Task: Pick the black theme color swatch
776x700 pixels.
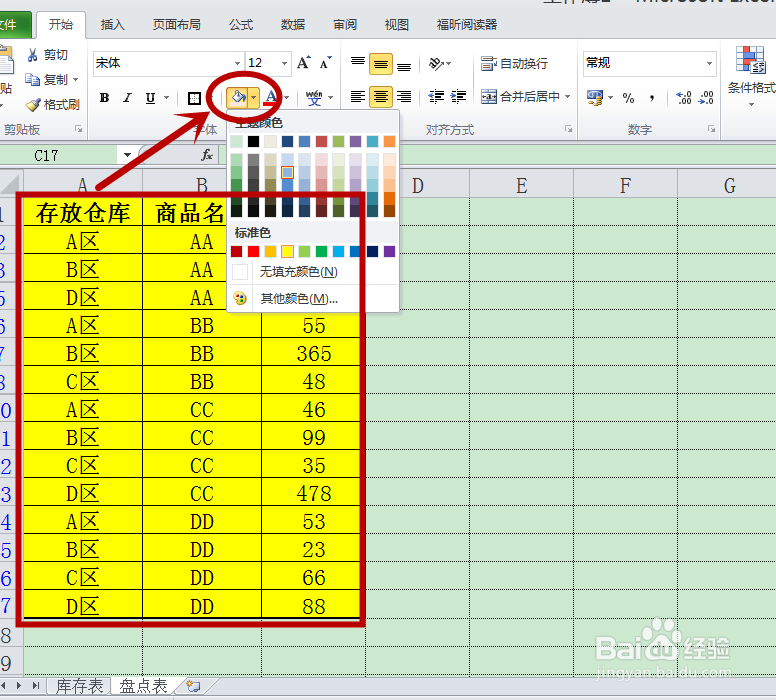Action: [253, 142]
